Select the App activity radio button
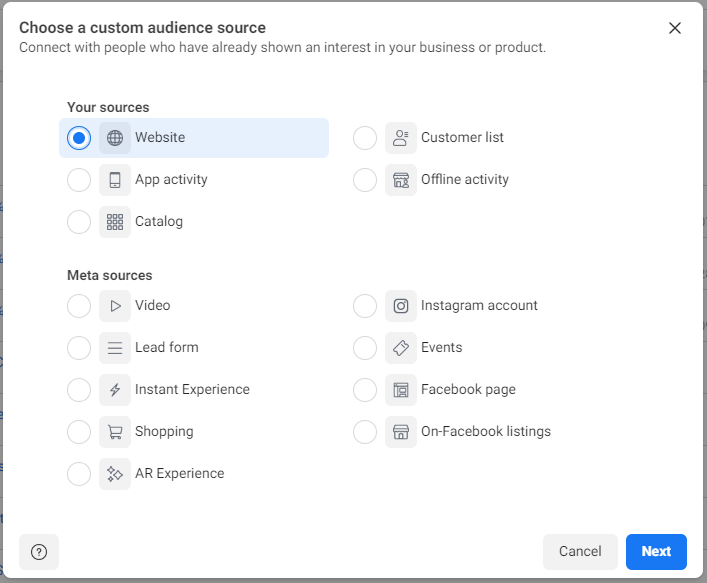Image resolution: width=707 pixels, height=583 pixels. coord(79,180)
